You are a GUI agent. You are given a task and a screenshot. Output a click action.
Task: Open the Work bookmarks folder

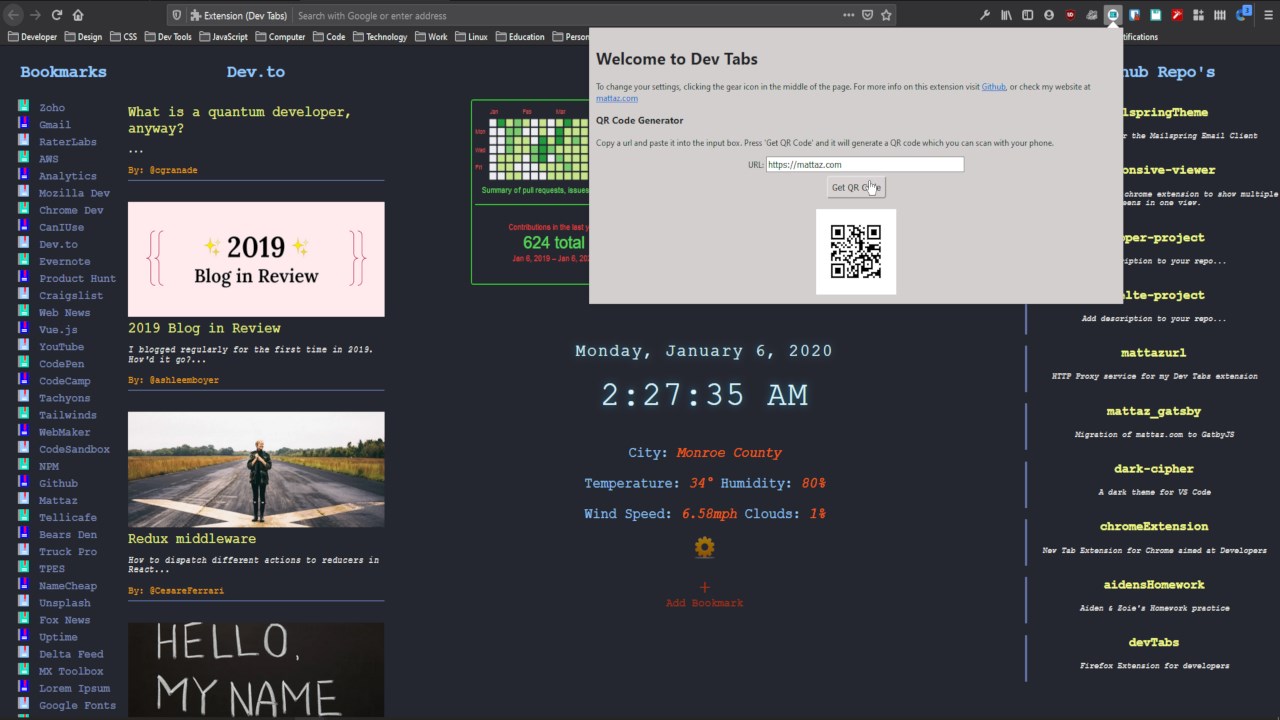(430, 37)
